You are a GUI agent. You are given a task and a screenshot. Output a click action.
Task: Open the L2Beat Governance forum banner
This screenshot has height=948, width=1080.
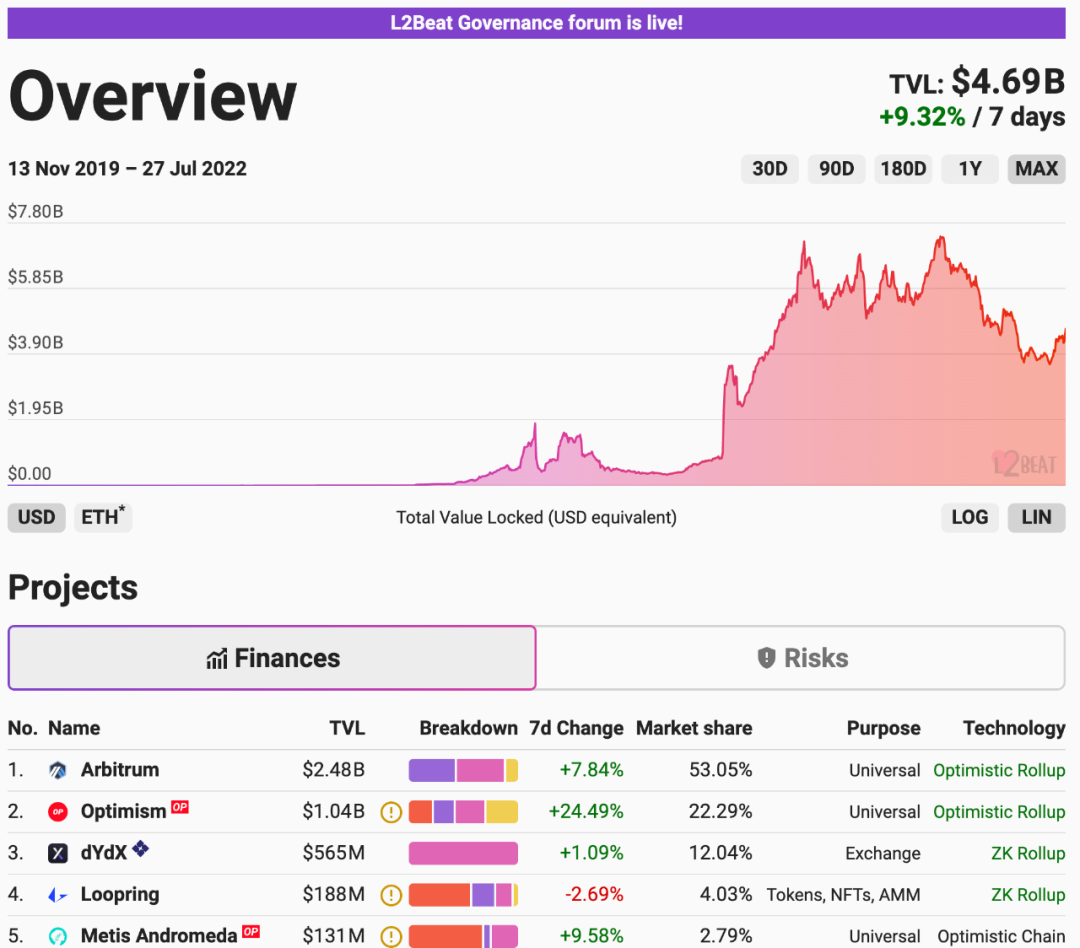[x=536, y=22]
